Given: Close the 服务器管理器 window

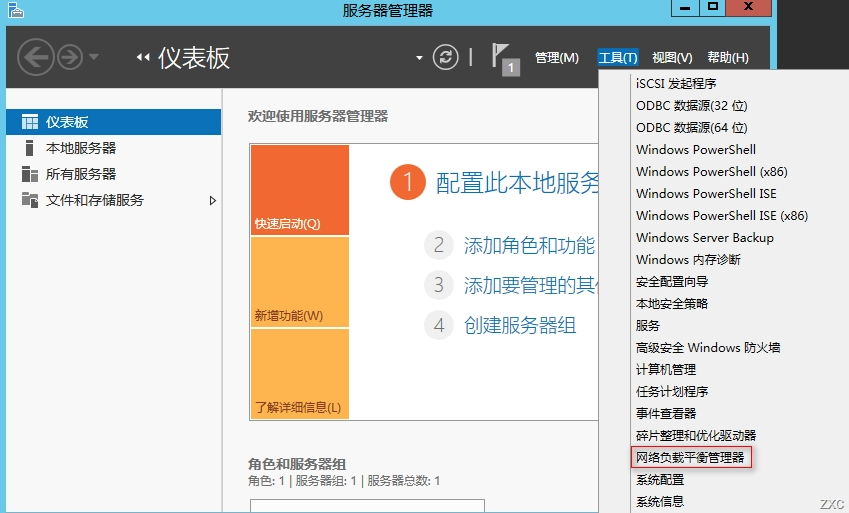Looking at the screenshot, I should [749, 7].
